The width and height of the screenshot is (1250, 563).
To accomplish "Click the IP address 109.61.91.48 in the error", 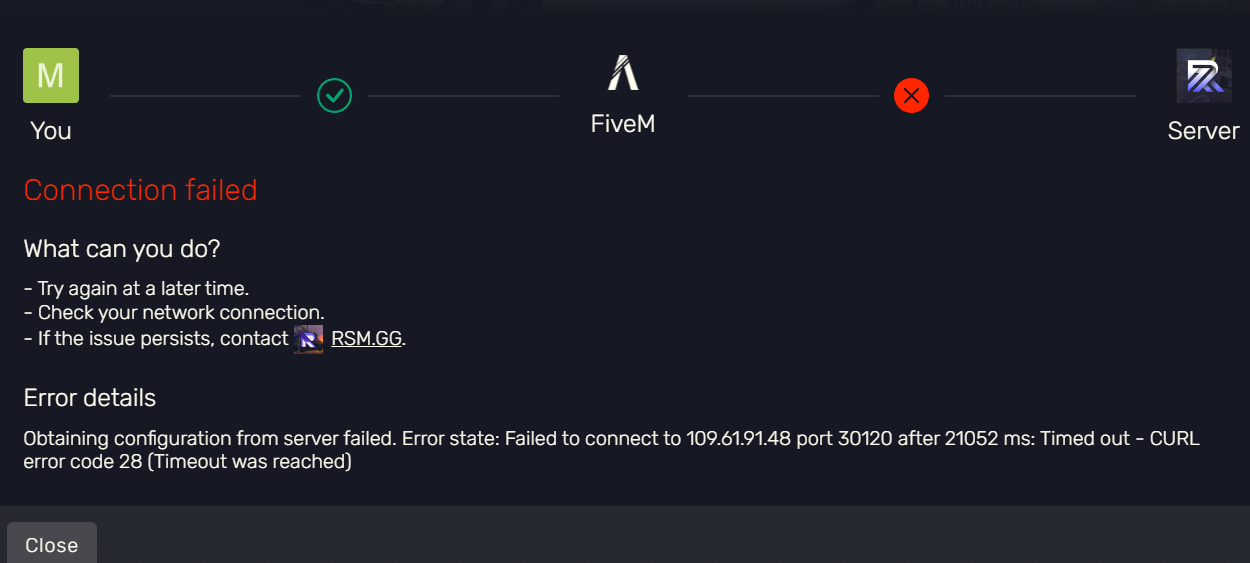I will click(x=739, y=439).
